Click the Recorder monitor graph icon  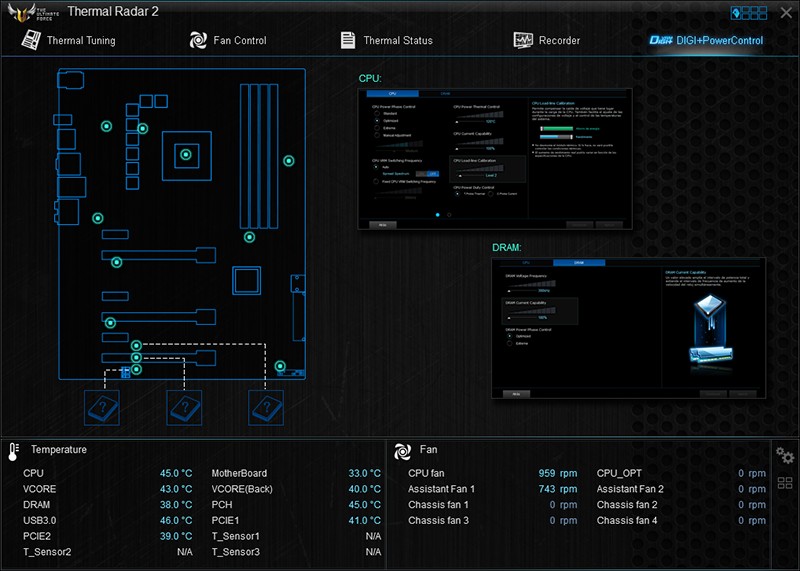pos(523,40)
